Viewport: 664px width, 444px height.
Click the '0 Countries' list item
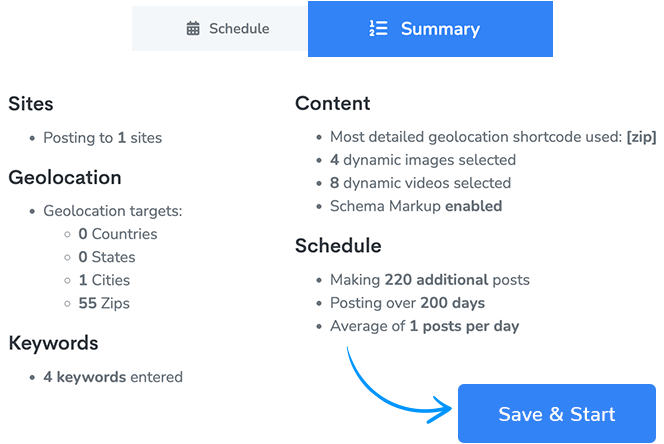[x=118, y=234]
